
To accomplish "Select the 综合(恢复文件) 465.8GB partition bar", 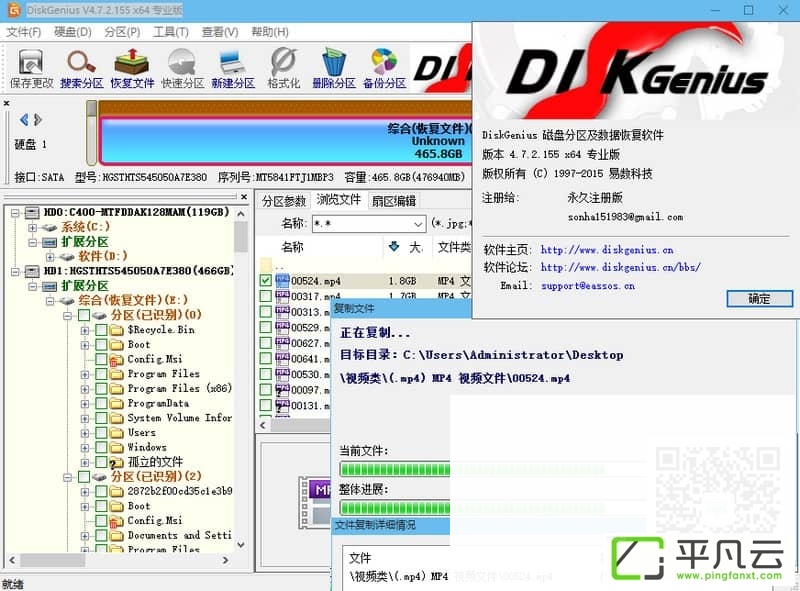I will 285,141.
